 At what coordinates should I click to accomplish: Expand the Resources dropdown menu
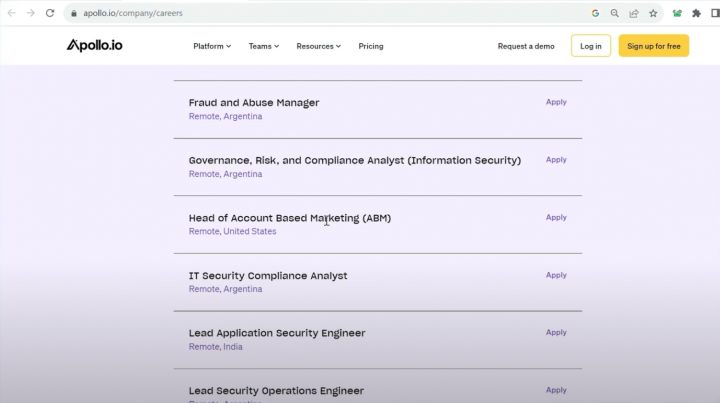pyautogui.click(x=318, y=46)
